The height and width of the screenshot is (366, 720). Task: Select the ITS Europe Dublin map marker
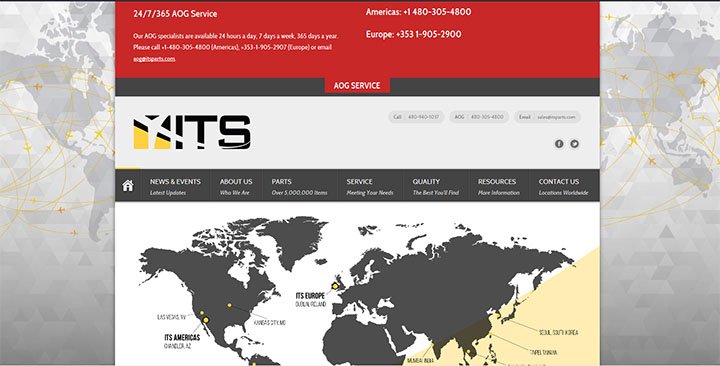click(335, 286)
